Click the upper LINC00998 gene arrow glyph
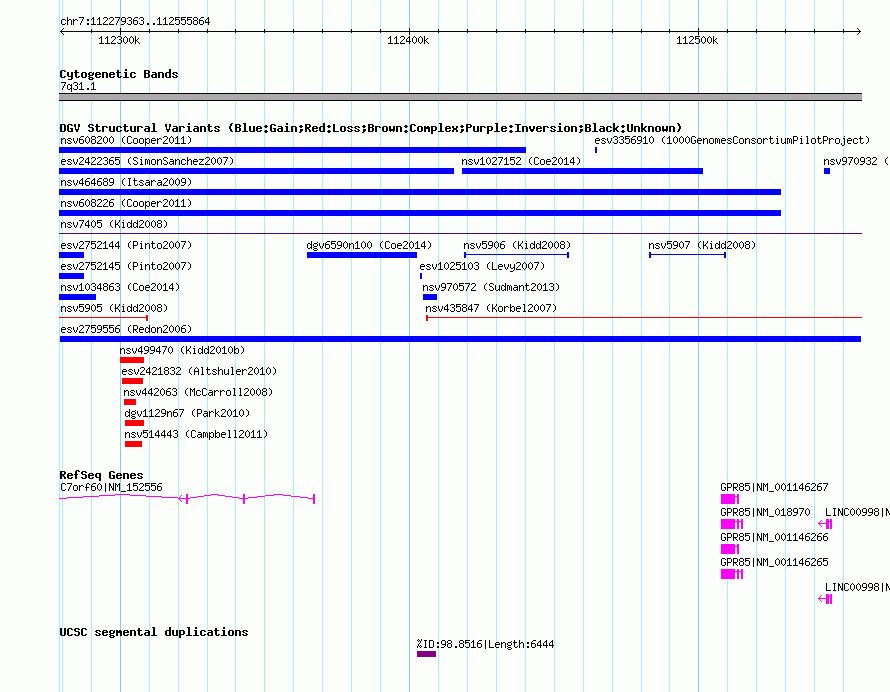The width and height of the screenshot is (890, 692). (x=825, y=524)
